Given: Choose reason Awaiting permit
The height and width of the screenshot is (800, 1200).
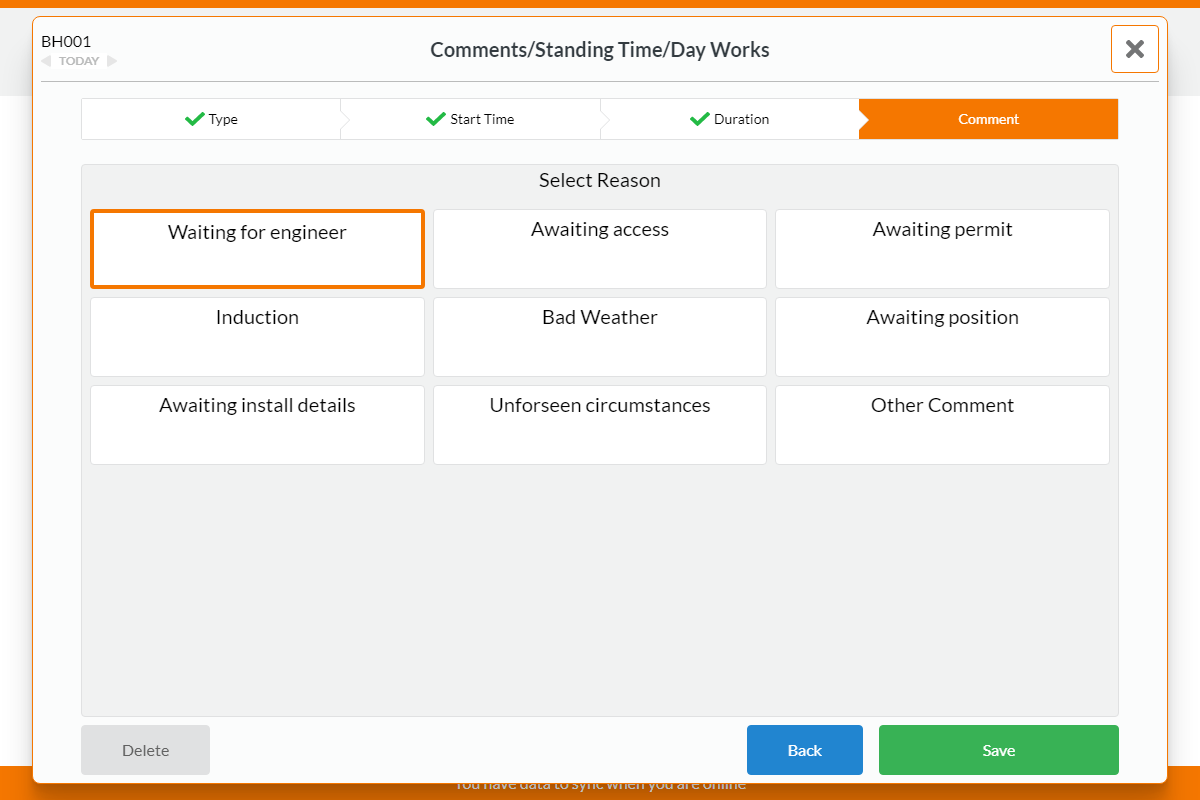Looking at the screenshot, I should (x=942, y=249).
